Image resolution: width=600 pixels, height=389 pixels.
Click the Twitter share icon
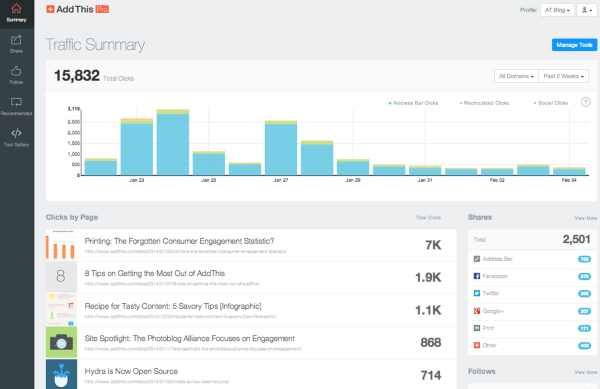coord(477,293)
